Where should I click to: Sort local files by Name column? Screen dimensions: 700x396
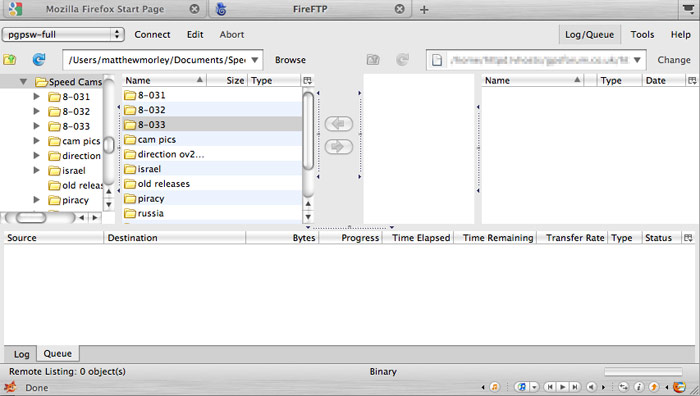click(x=164, y=80)
